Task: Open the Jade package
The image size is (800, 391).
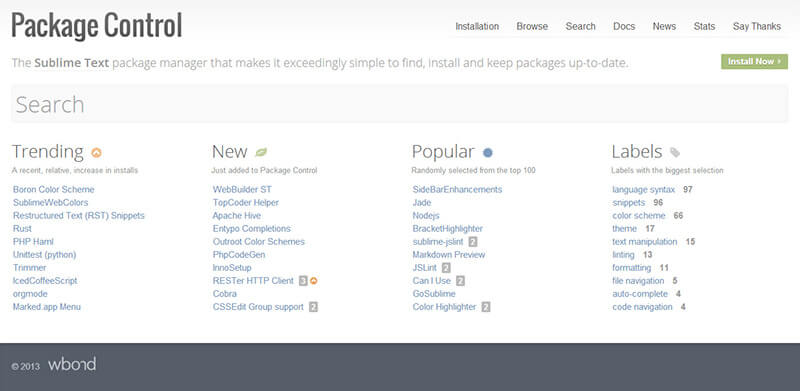Action: pyautogui.click(x=422, y=203)
